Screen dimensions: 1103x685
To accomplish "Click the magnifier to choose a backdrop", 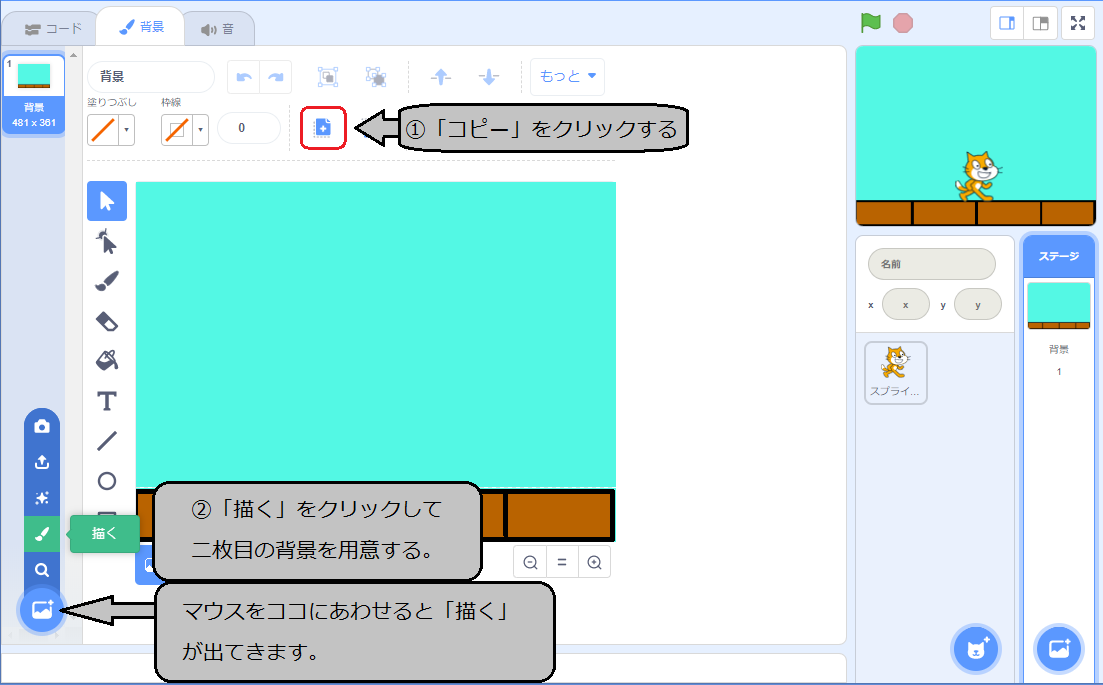I will click(x=42, y=570).
